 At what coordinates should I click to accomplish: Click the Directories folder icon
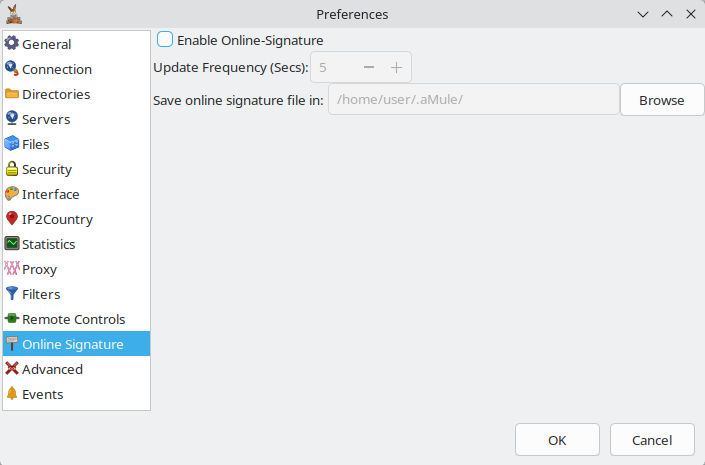coord(12,94)
